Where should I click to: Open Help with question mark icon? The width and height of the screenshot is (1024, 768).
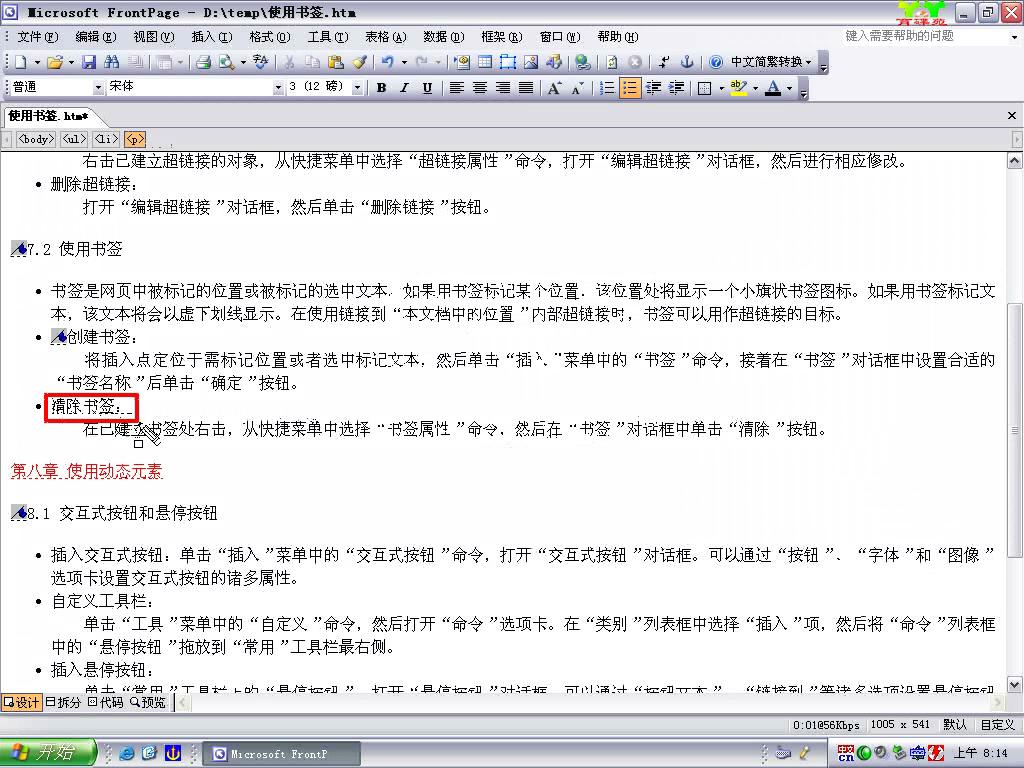coord(716,62)
